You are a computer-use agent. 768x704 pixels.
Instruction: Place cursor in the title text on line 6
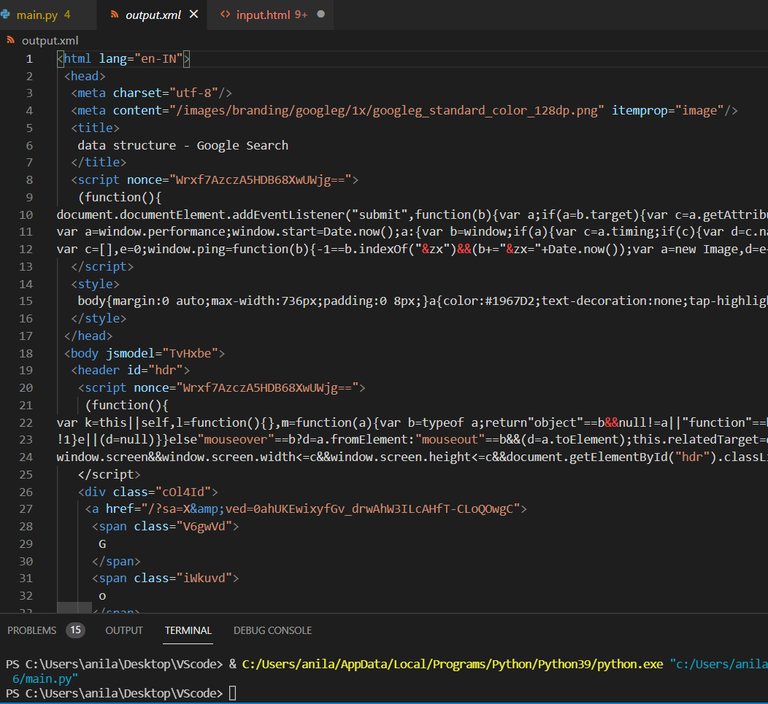[182, 145]
